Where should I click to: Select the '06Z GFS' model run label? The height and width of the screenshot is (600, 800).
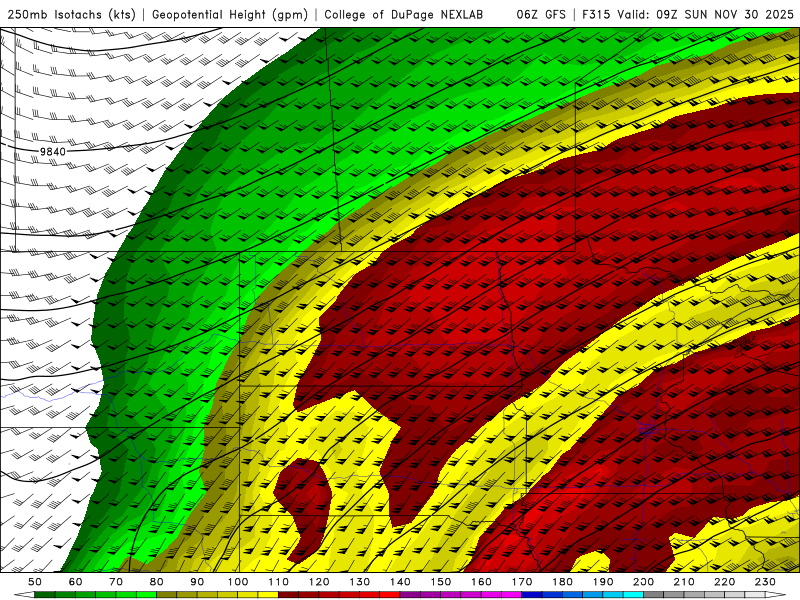pos(540,14)
